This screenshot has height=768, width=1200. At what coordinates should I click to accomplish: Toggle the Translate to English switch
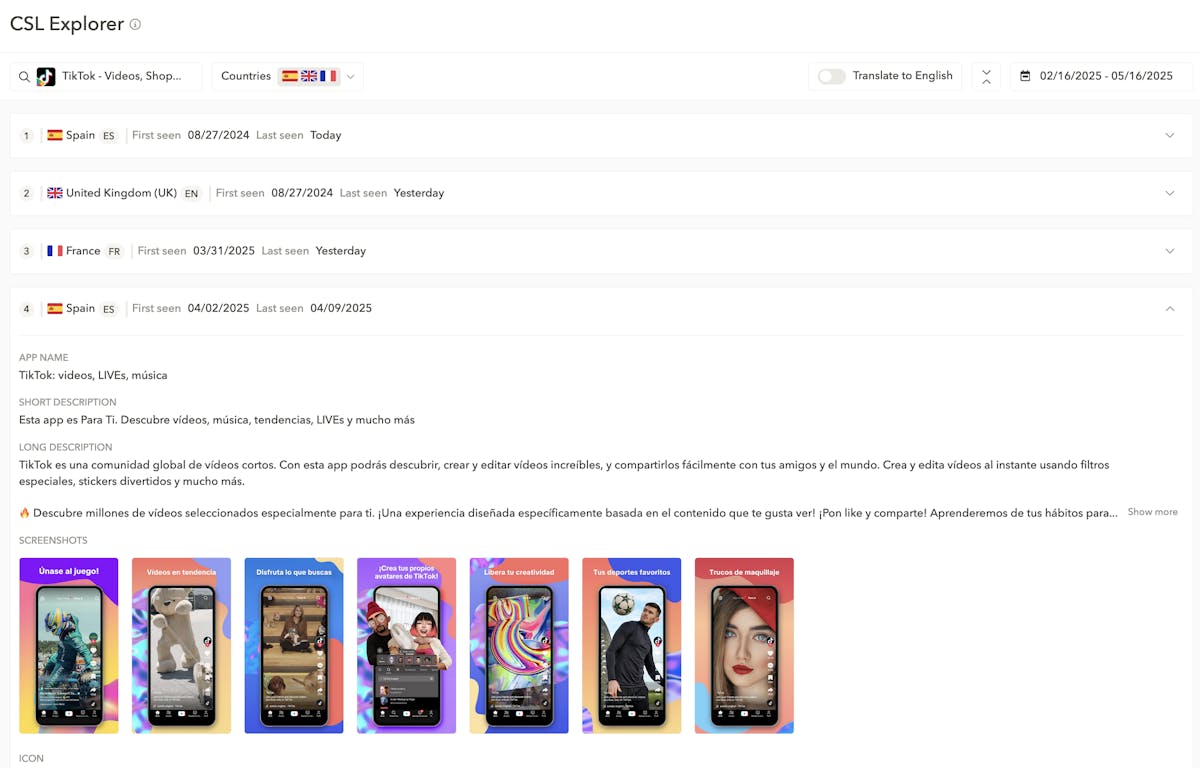click(832, 76)
